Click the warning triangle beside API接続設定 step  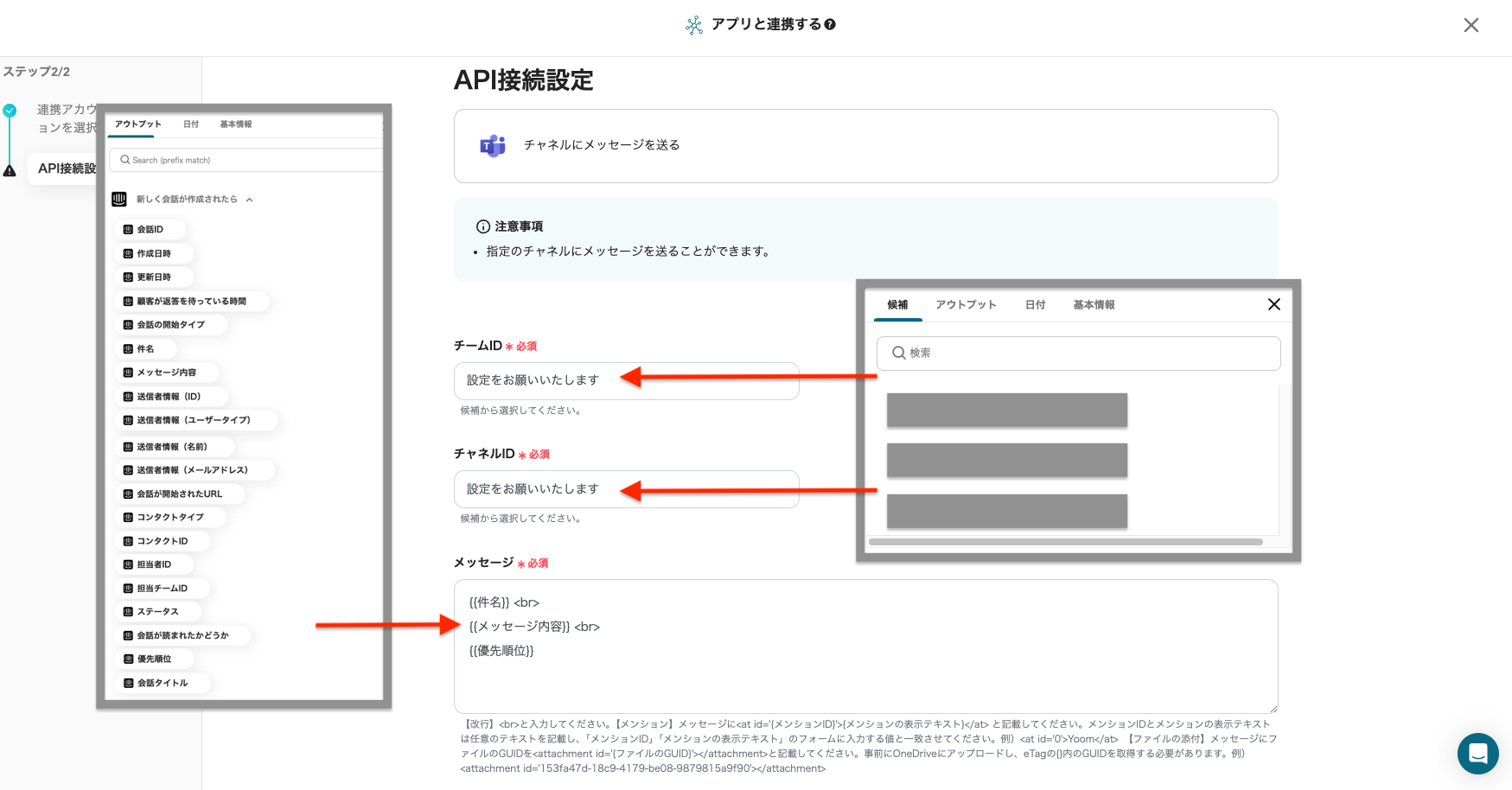click(10, 170)
